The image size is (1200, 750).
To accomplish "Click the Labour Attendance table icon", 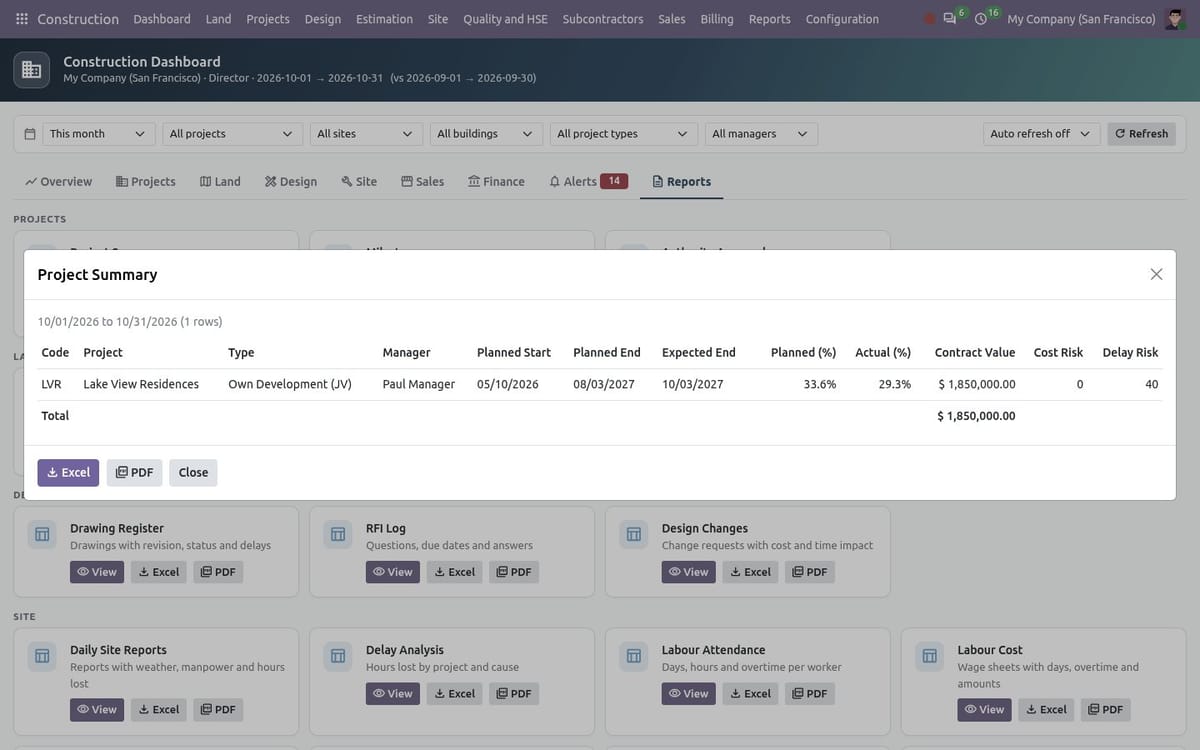I will point(634,657).
